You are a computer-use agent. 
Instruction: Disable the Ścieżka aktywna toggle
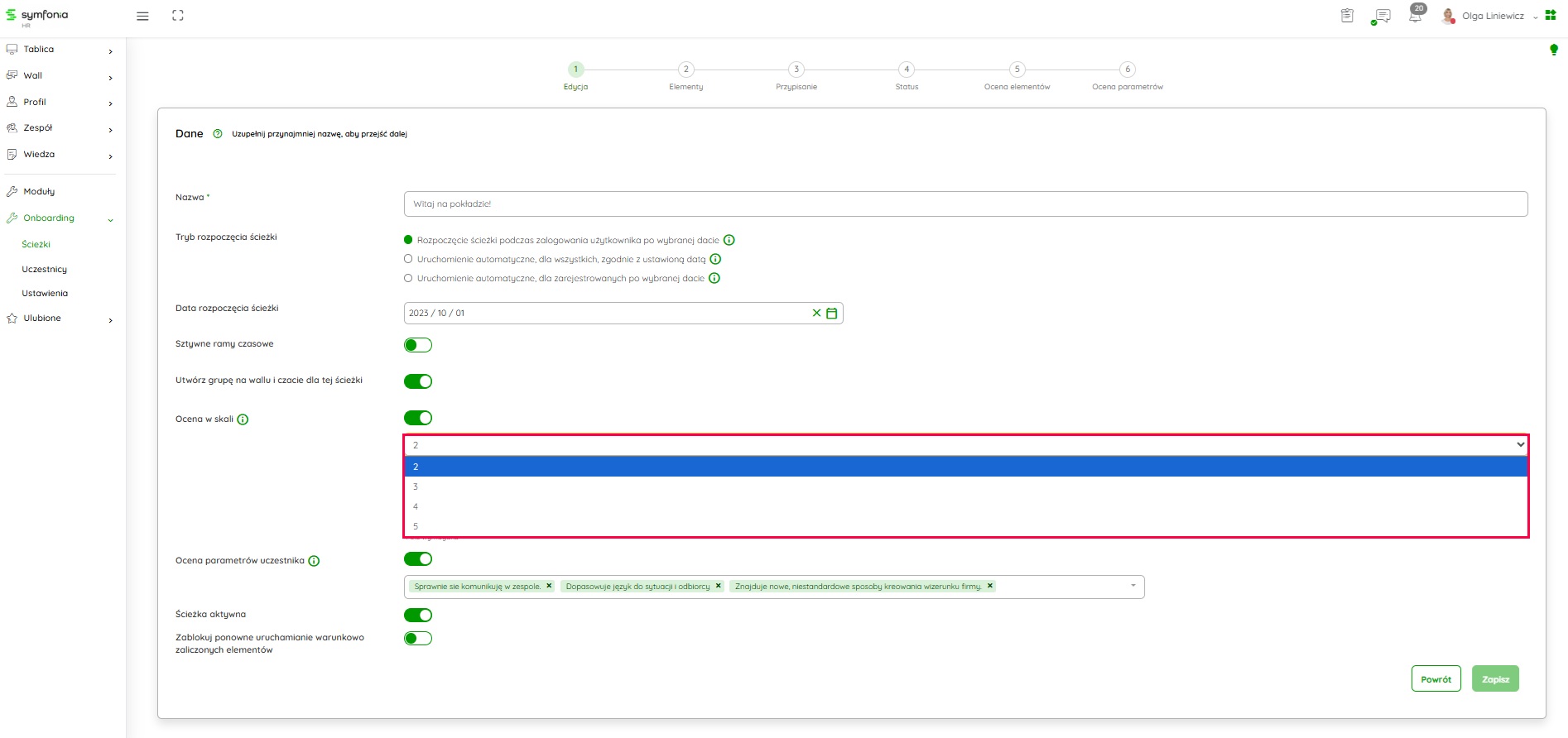click(418, 616)
